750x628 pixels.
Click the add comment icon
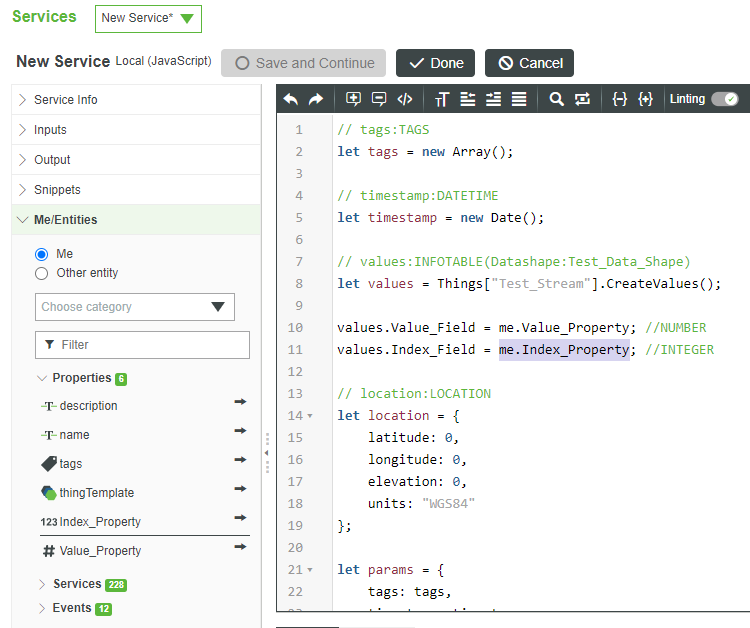click(x=353, y=99)
